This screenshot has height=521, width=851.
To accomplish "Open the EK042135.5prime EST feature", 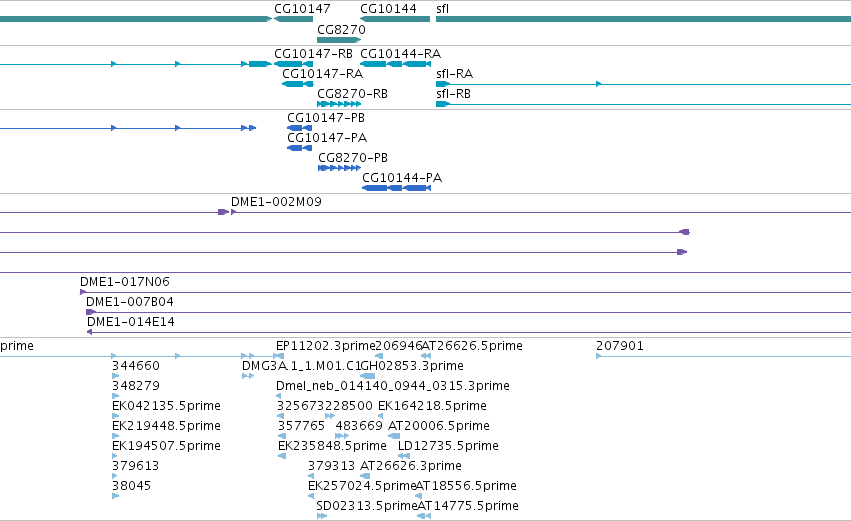I will [x=115, y=416].
